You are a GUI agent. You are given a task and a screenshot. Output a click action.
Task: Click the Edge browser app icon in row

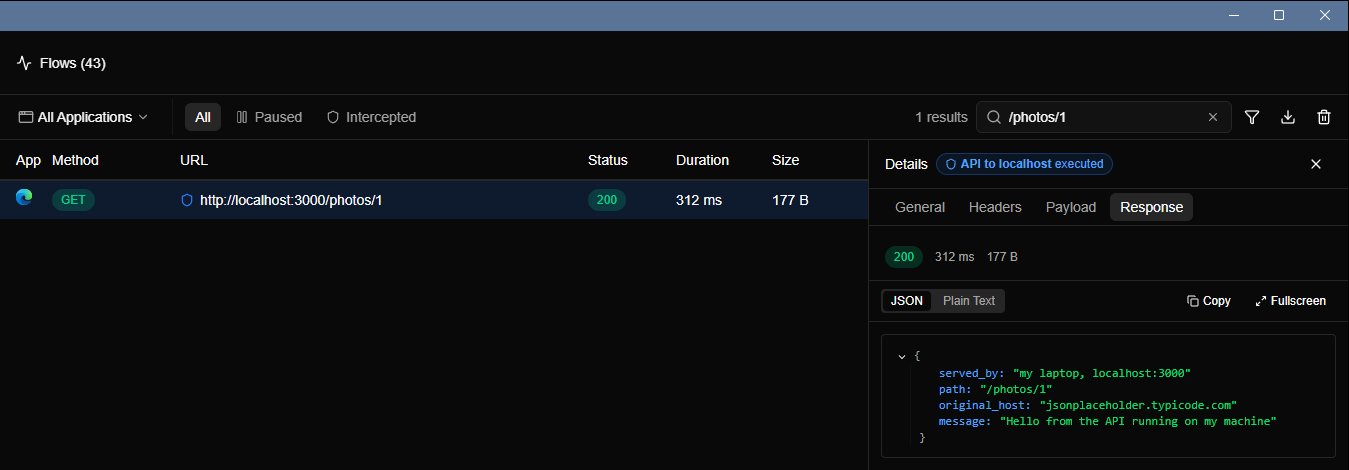(x=24, y=198)
